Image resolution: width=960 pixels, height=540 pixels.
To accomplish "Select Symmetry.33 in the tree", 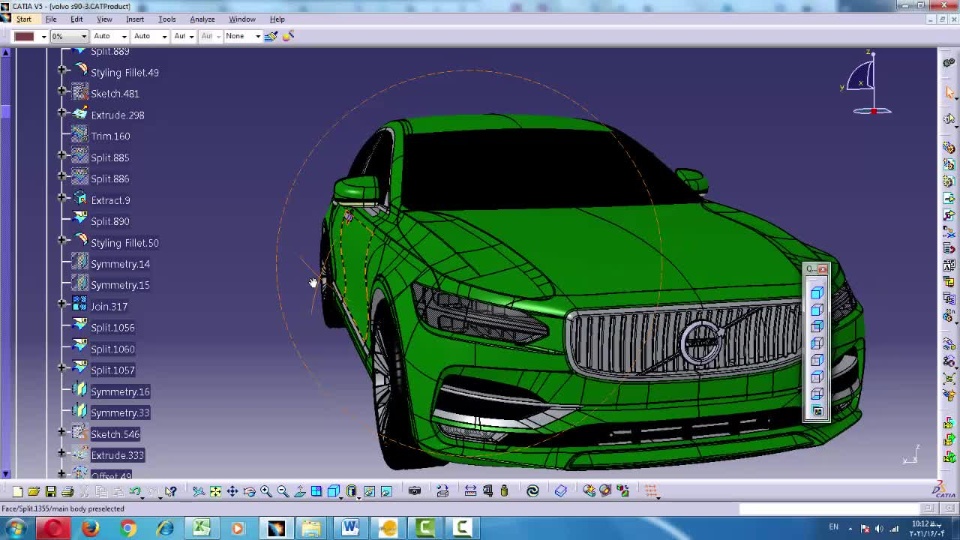I will pyautogui.click(x=120, y=413).
